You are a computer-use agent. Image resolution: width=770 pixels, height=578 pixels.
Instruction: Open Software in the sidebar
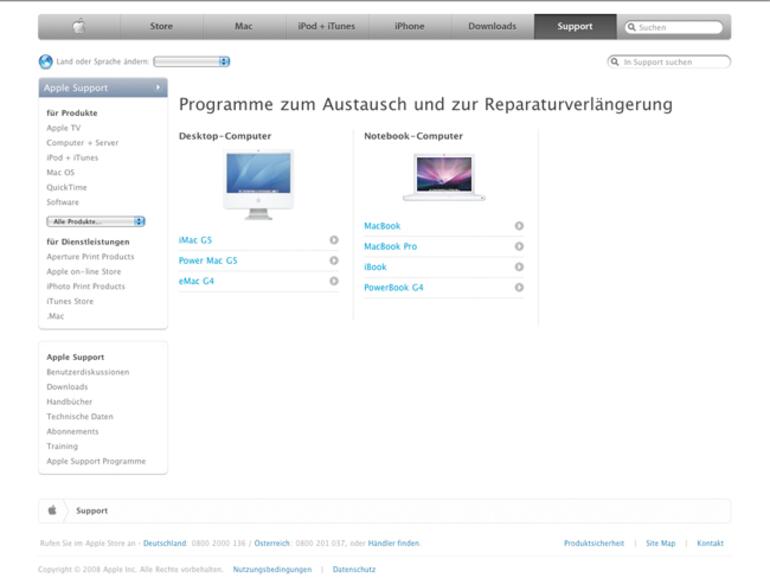(x=62, y=202)
